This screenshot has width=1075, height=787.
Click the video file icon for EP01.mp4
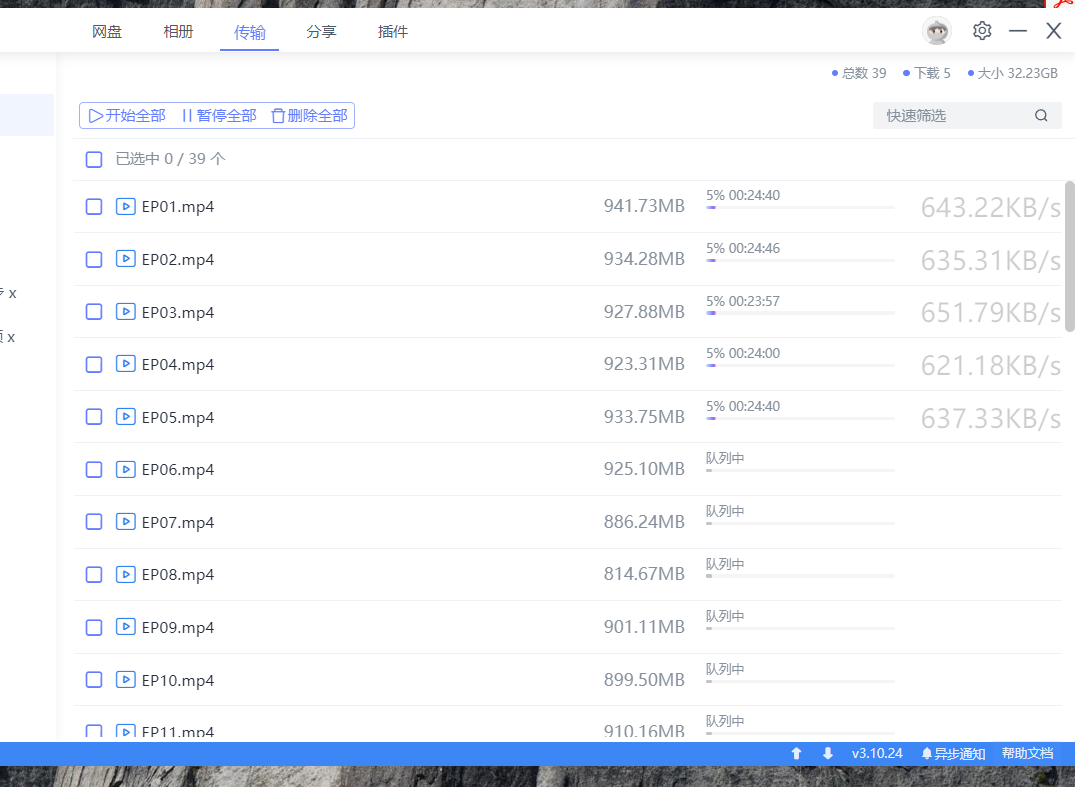(x=125, y=206)
